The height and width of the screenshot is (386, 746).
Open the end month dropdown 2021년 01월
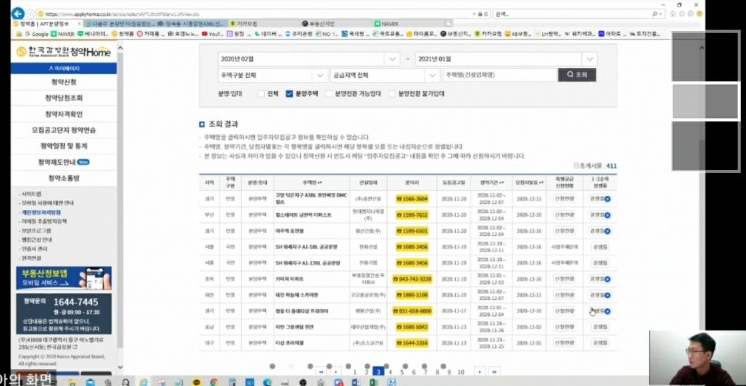click(x=506, y=59)
